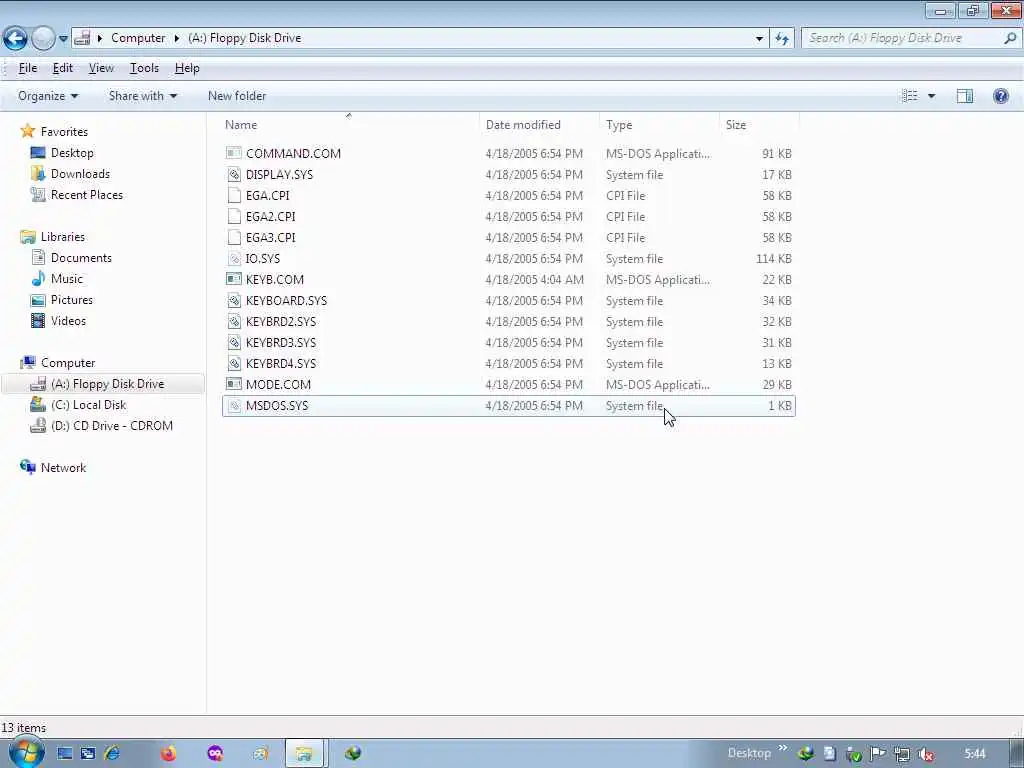Click the Forward navigation arrow button
Viewport: 1024px width, 768px height.
[43, 39]
